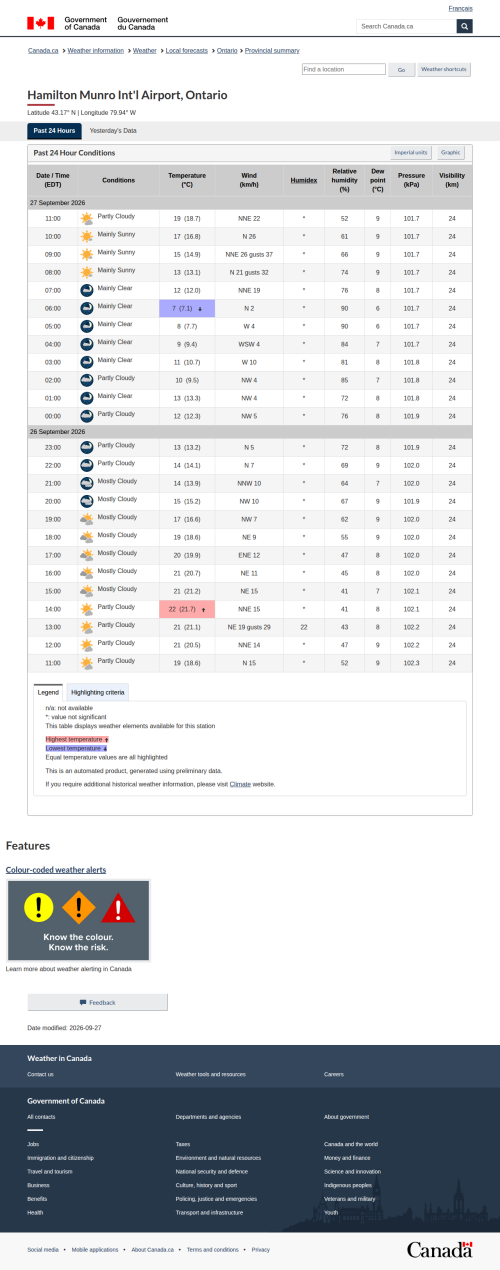Open the Taxes footer link
Screen dimensions: 500x1270
pyautogui.click(x=182, y=1144)
